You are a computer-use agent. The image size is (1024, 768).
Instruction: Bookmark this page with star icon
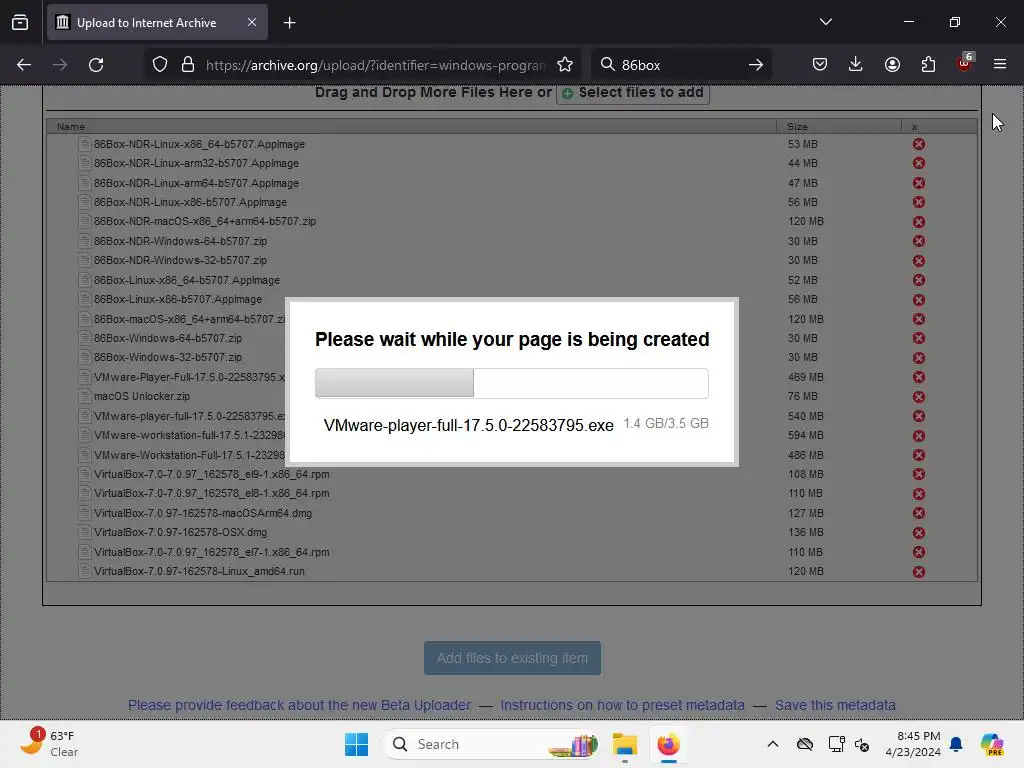click(565, 65)
